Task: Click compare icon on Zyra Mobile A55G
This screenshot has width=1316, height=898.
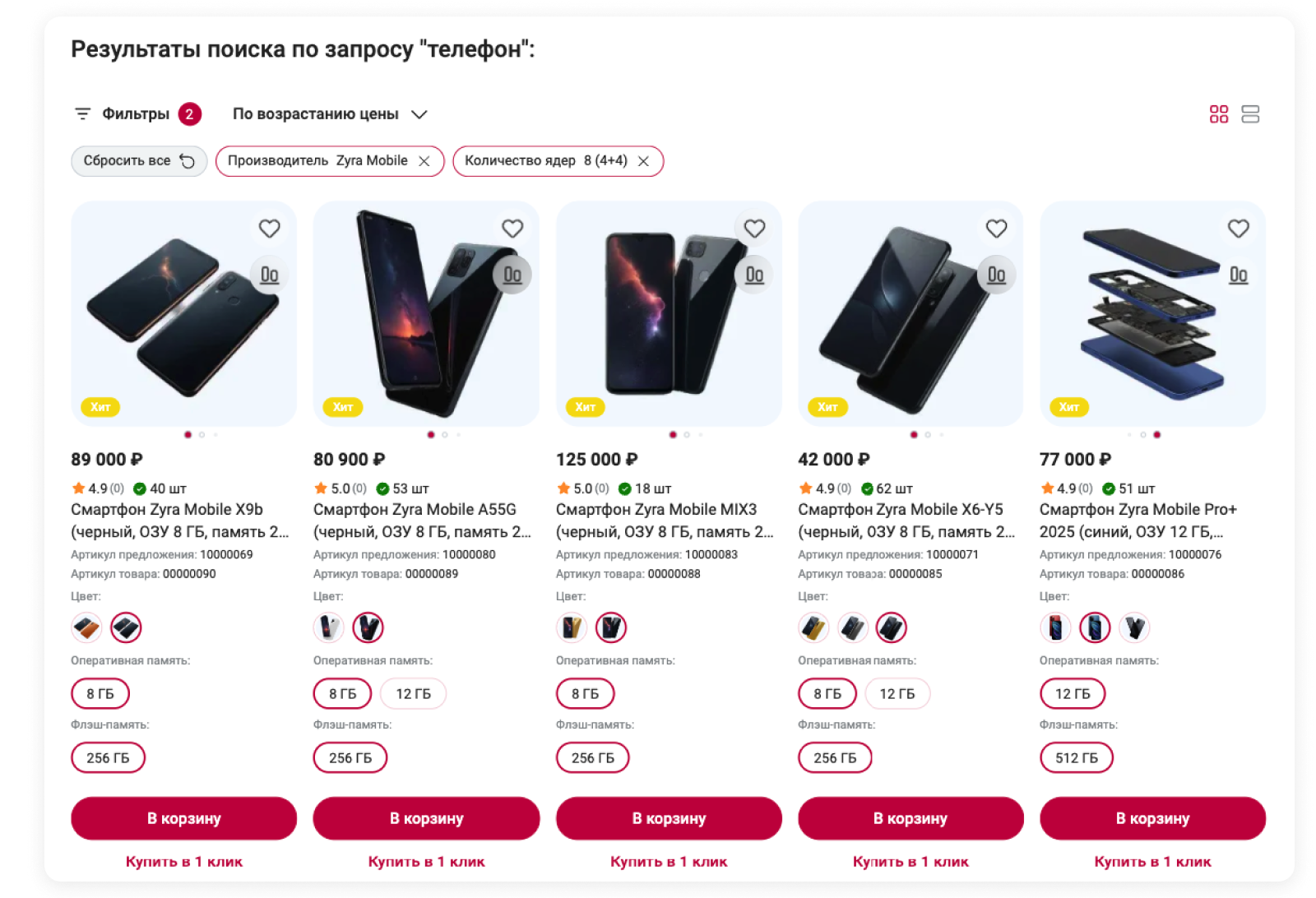Action: click(x=512, y=275)
